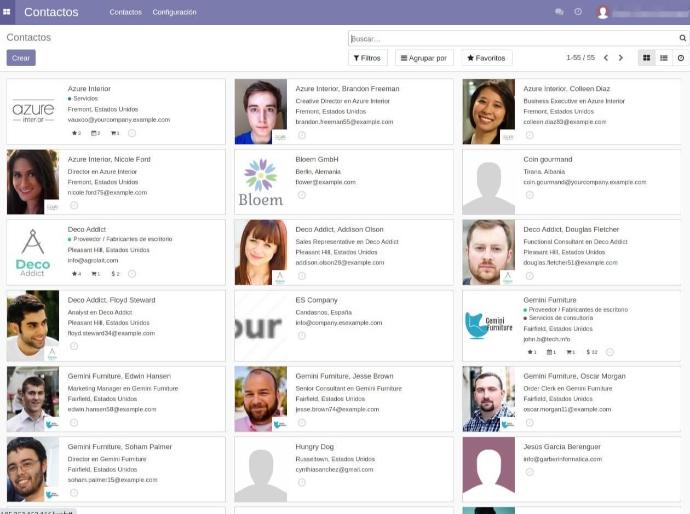Viewport: 690px width, 514px height.
Task: Click Deco Addict sales dollar icon
Action: click(x=115, y=274)
